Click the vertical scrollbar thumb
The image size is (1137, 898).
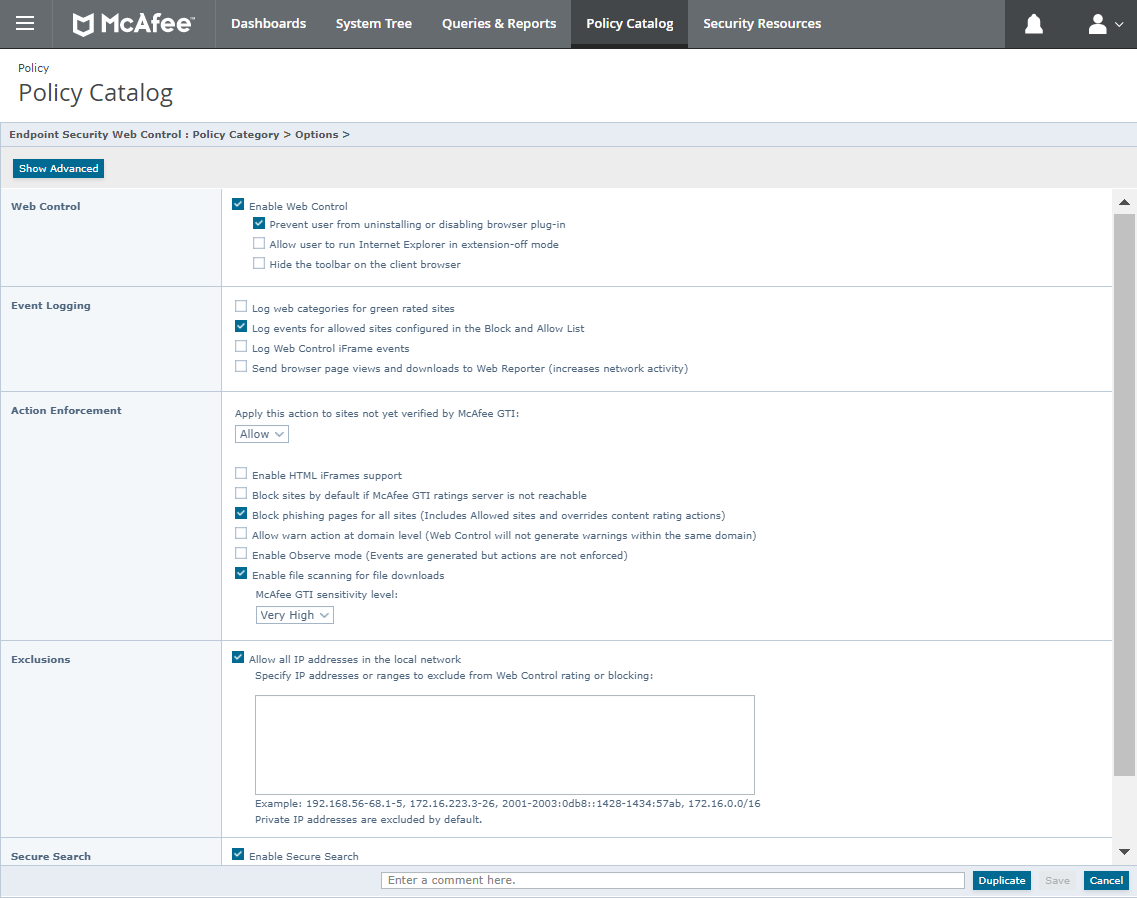[x=1124, y=495]
